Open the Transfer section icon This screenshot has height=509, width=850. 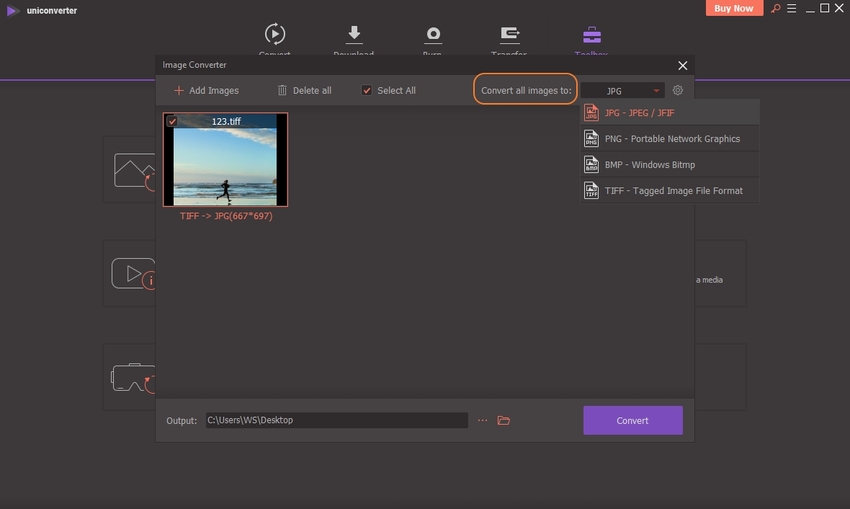(509, 34)
